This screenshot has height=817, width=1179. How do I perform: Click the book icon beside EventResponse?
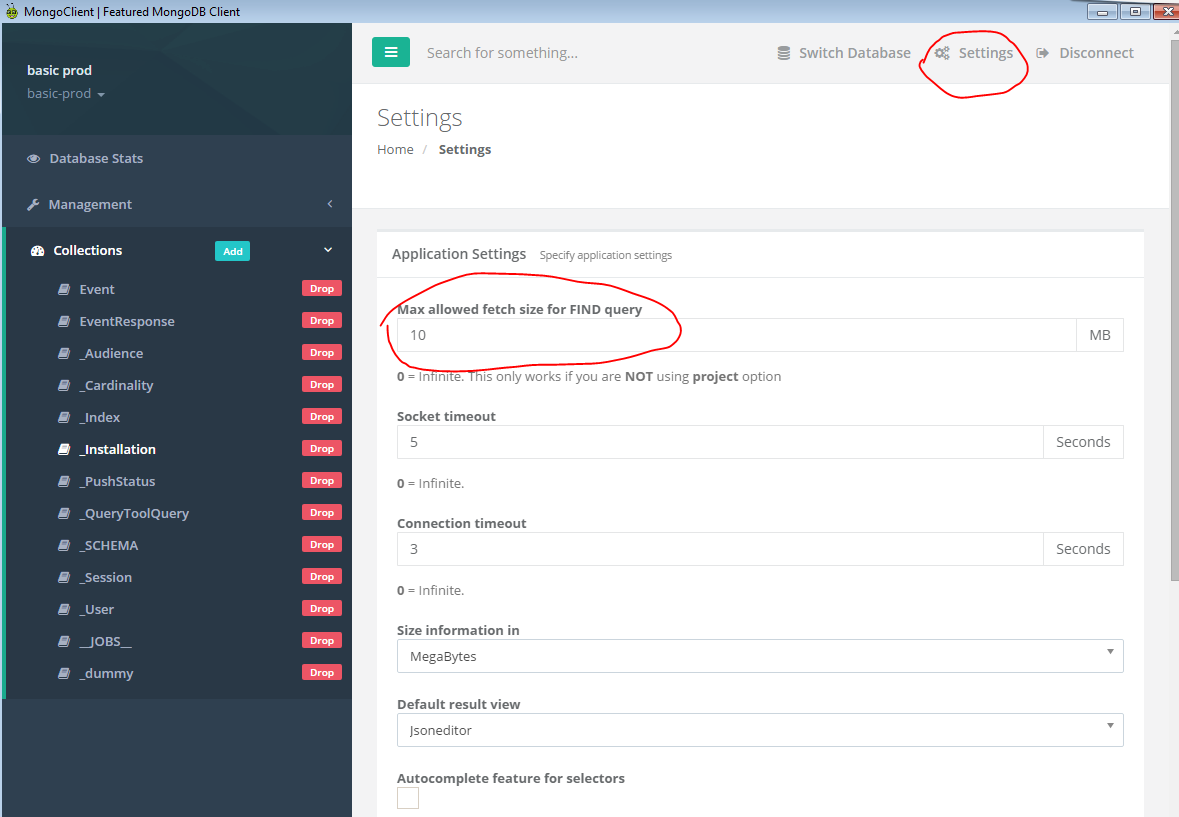point(65,322)
